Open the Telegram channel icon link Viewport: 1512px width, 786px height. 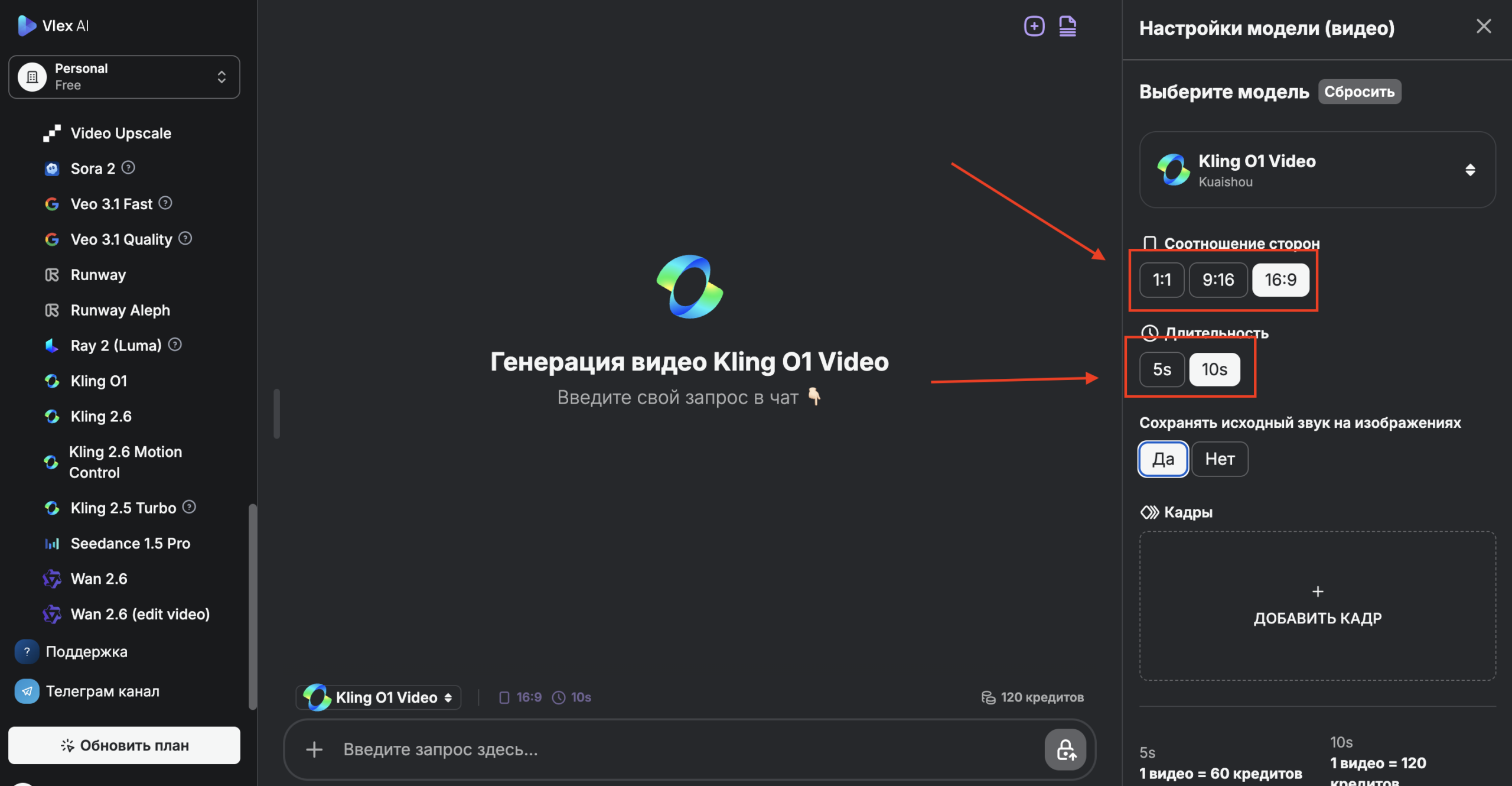pos(27,691)
